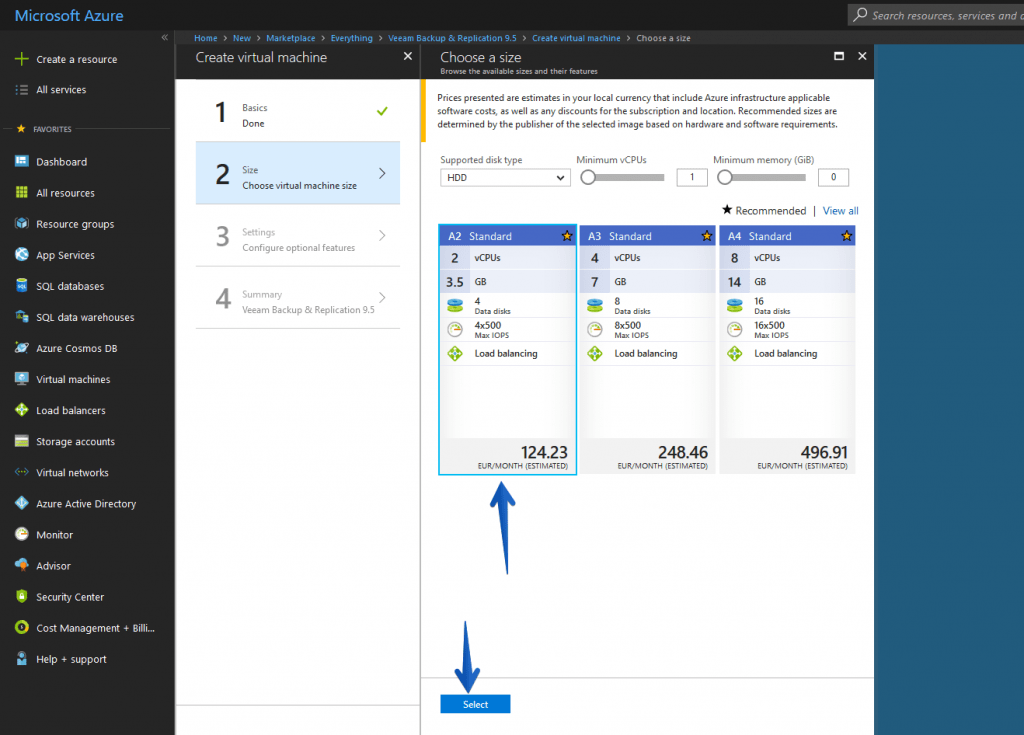
Task: Click the Everything breadcrumb link
Action: coord(351,38)
